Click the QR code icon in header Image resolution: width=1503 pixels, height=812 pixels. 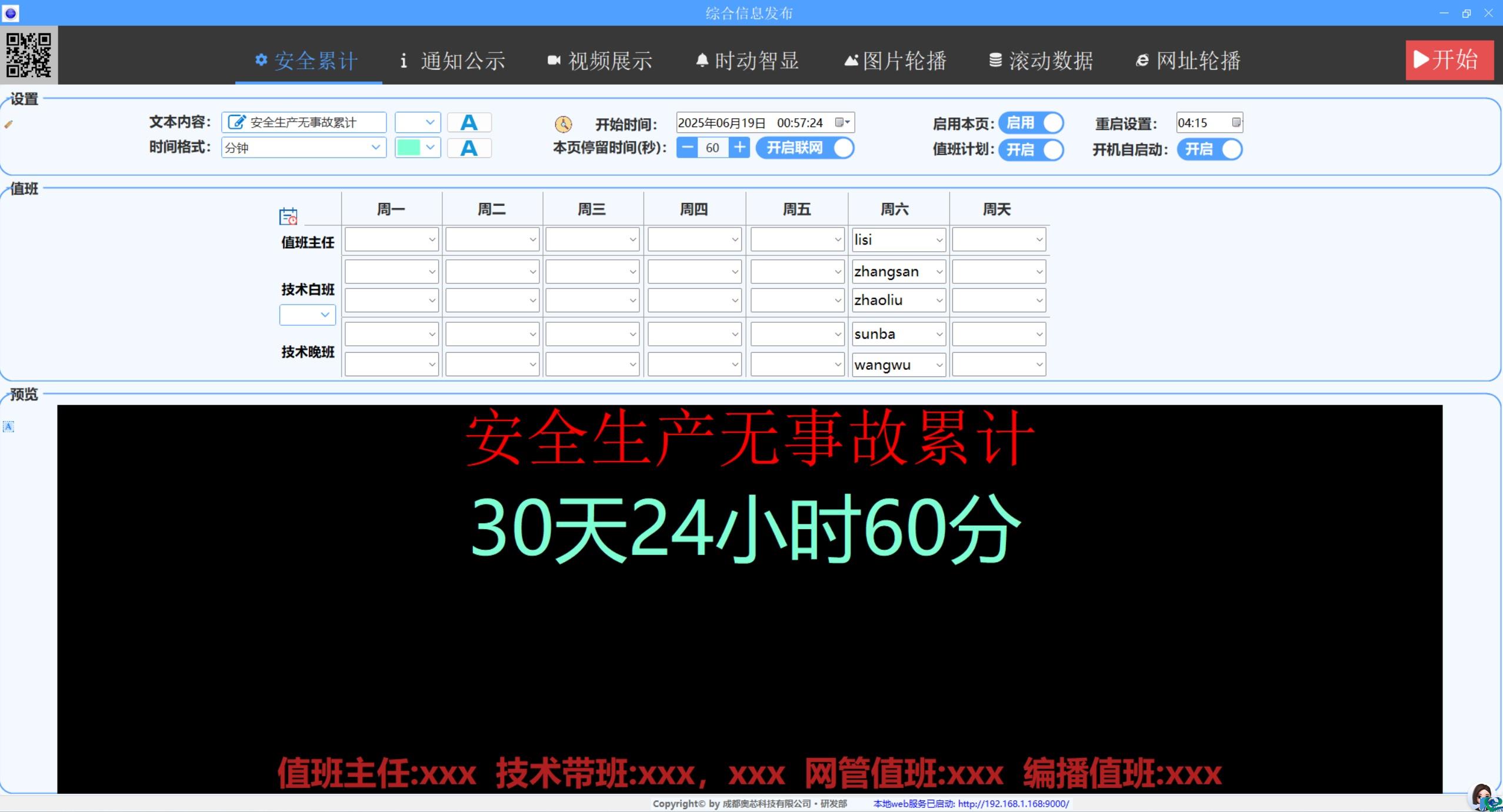pos(28,55)
